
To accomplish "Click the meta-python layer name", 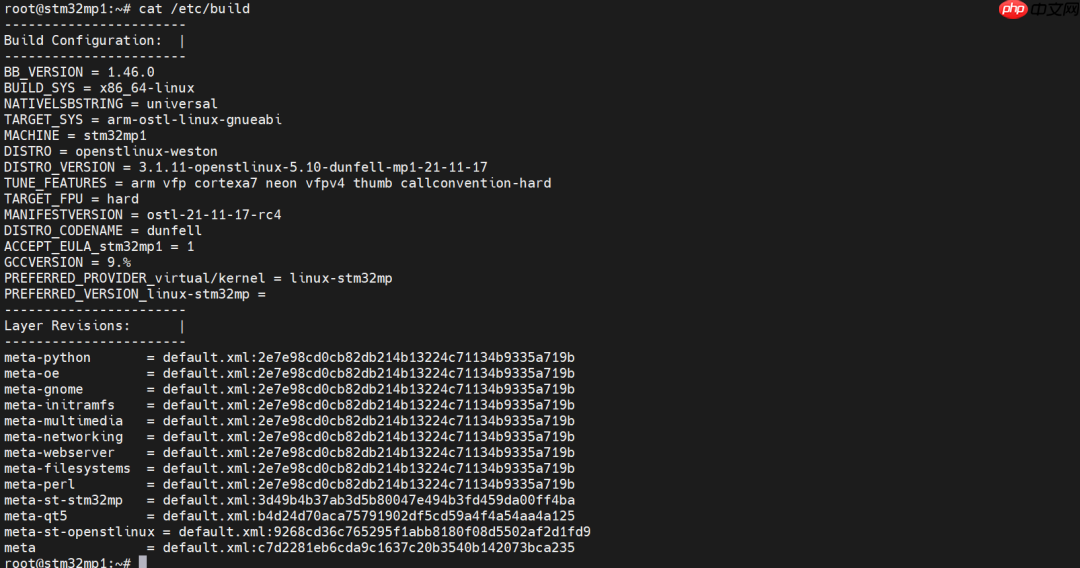I will click(48, 357).
